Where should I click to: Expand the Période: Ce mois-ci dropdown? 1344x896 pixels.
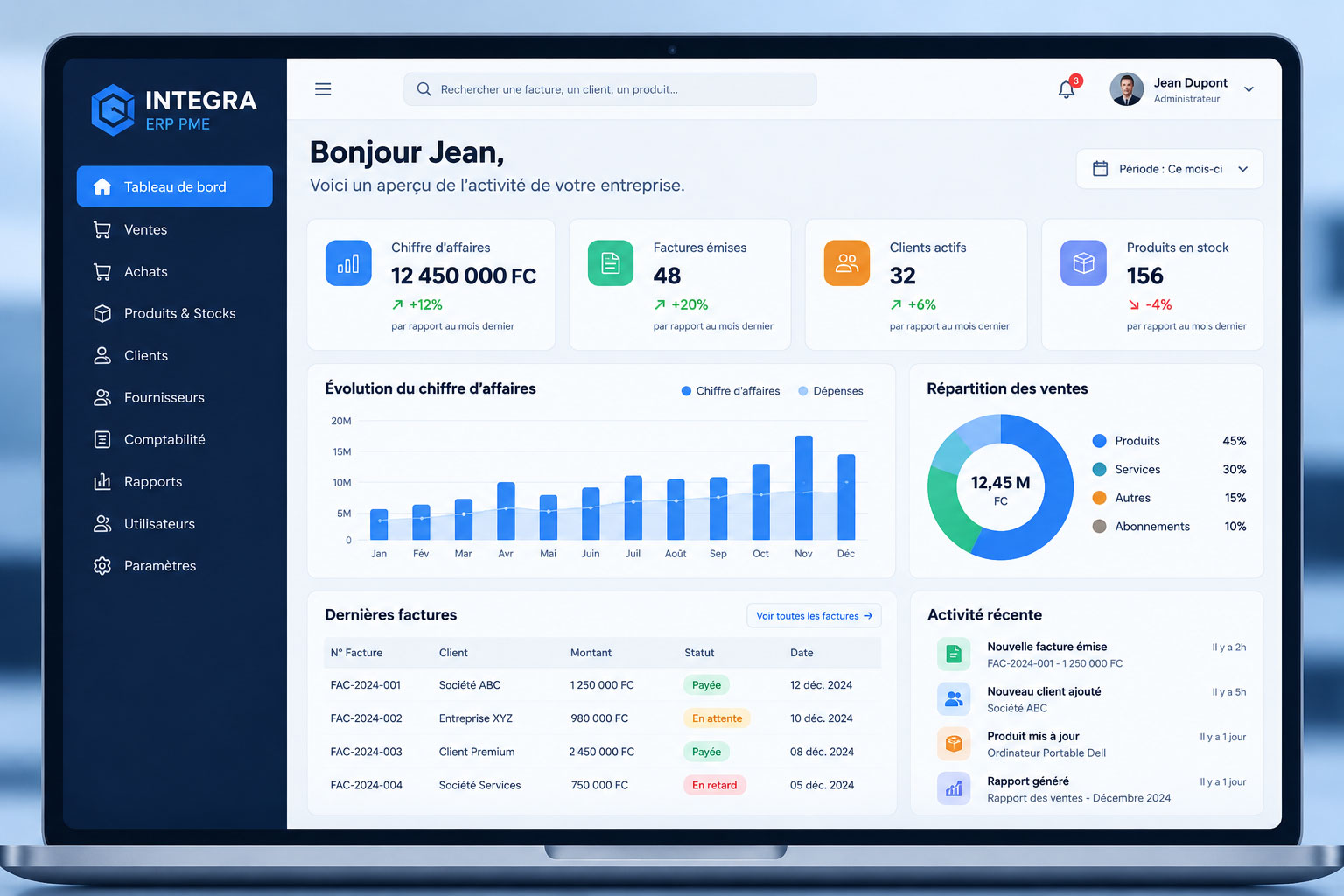coord(1170,169)
